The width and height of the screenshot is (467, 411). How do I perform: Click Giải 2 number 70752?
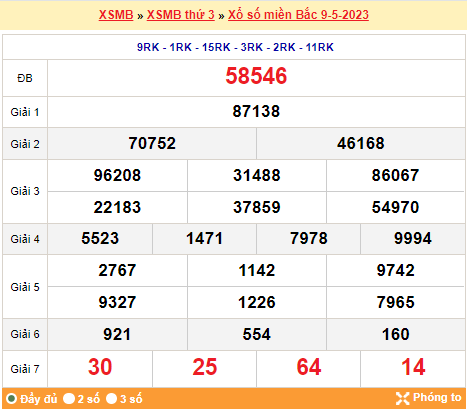click(x=152, y=144)
